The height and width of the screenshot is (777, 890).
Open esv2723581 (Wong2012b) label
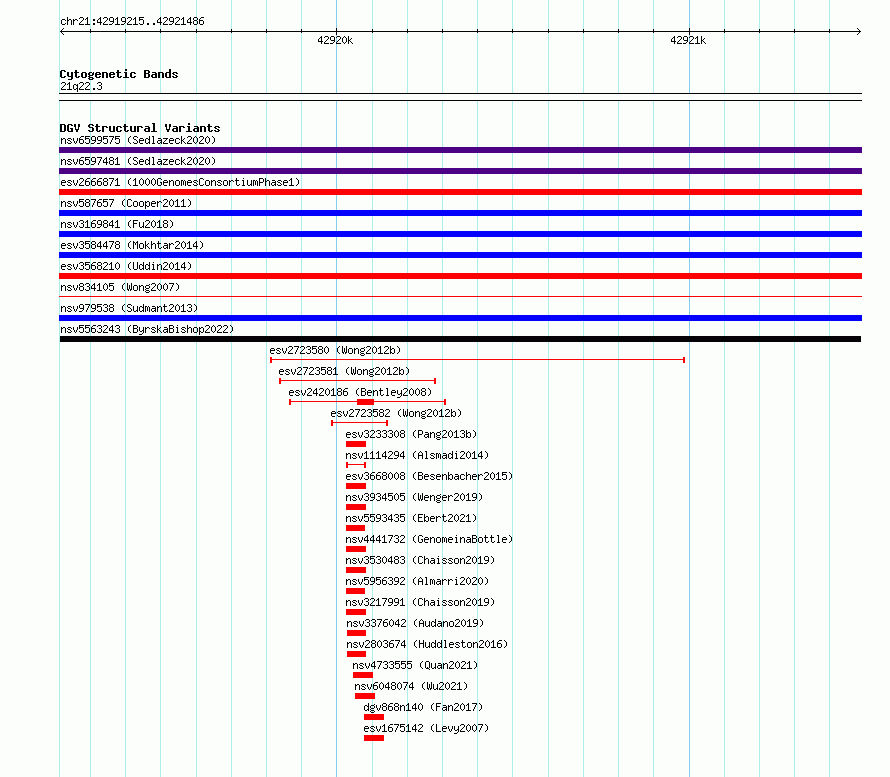click(x=344, y=371)
